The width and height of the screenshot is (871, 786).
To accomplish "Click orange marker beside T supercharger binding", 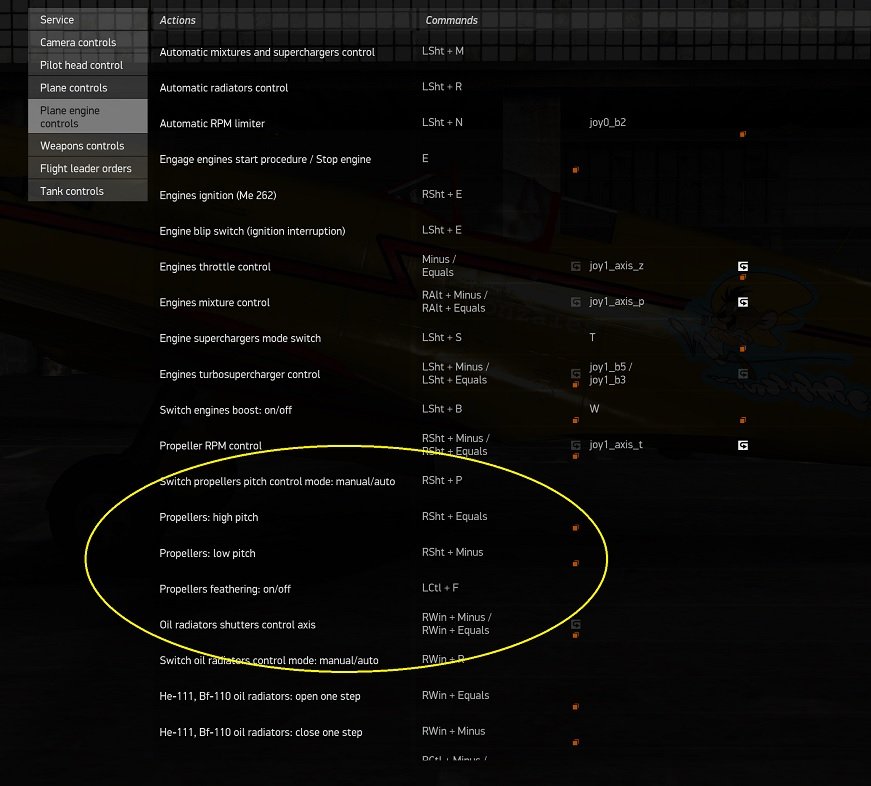I will (x=743, y=349).
